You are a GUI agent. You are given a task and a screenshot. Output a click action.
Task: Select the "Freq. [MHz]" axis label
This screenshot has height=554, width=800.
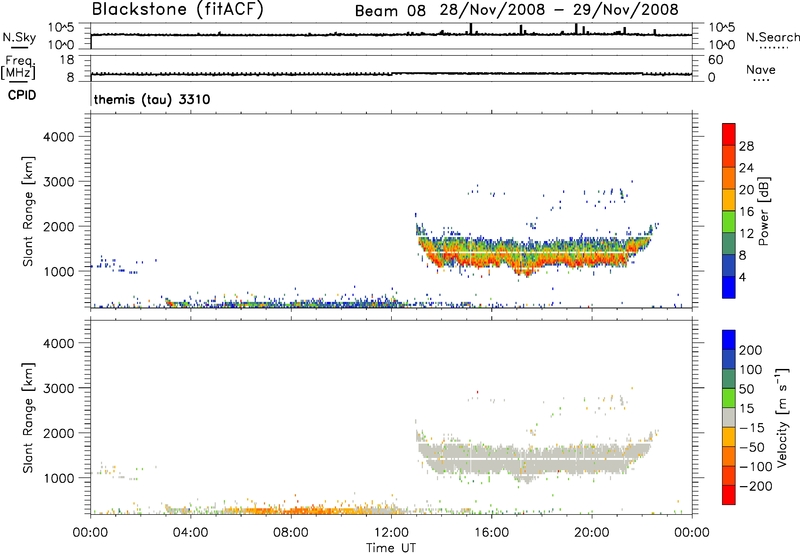(x=18, y=68)
